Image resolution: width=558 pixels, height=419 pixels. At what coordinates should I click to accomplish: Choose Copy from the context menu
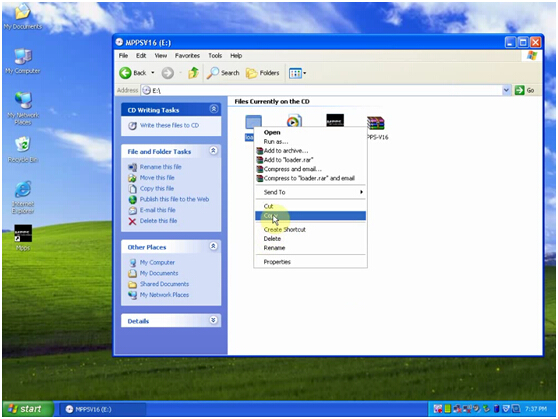pyautogui.click(x=310, y=216)
